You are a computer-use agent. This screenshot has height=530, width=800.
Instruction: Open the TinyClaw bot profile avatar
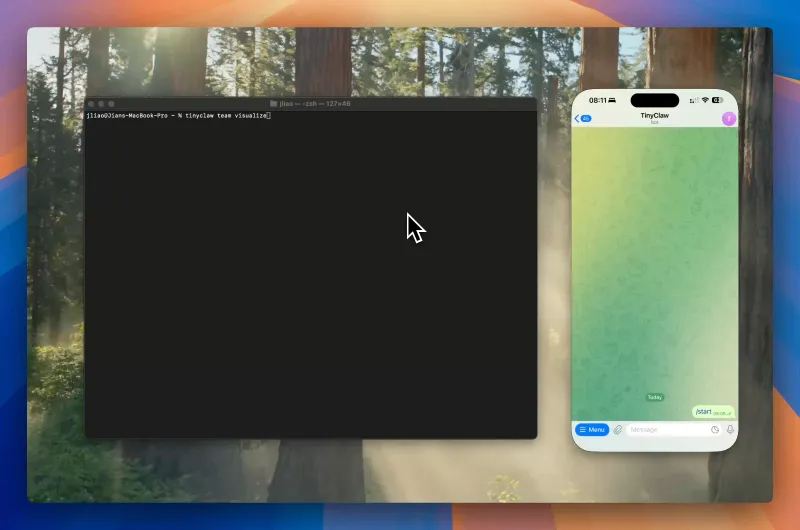(x=729, y=118)
